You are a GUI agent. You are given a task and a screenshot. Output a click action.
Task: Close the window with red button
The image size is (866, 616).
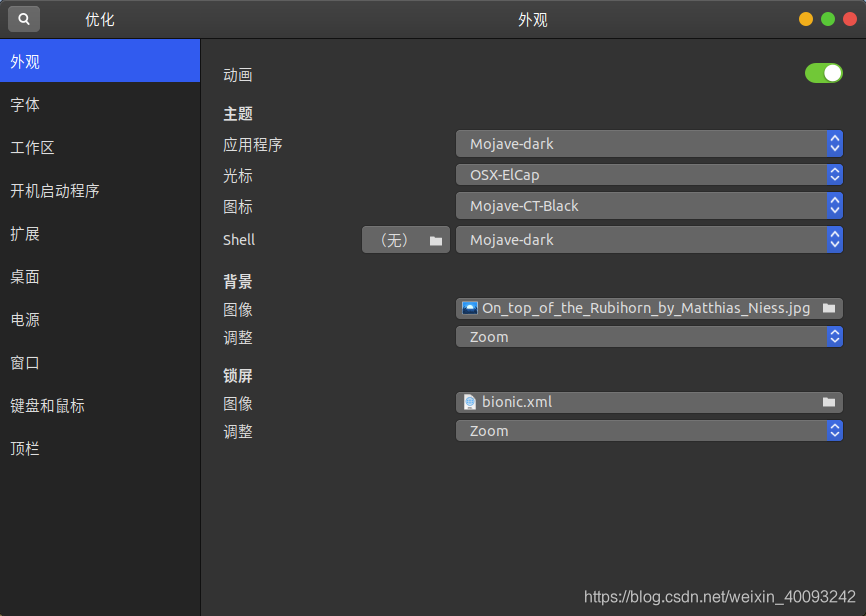[850, 19]
